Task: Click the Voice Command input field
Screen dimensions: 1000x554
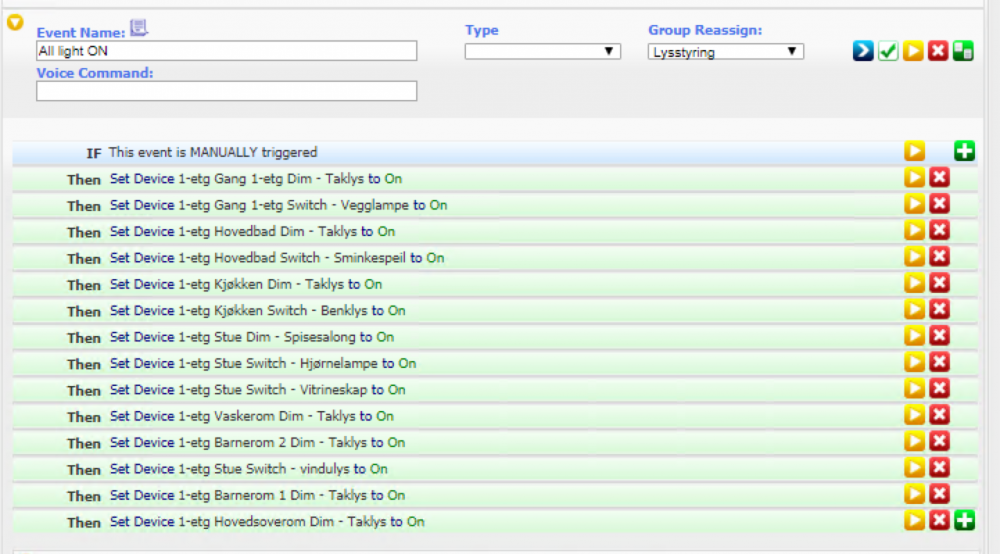Action: tap(226, 91)
